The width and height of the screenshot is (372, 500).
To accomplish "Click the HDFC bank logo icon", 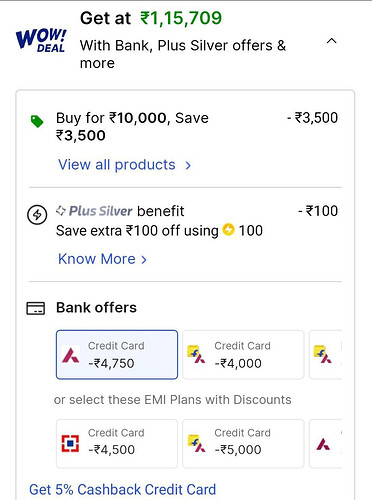I will click(70, 444).
